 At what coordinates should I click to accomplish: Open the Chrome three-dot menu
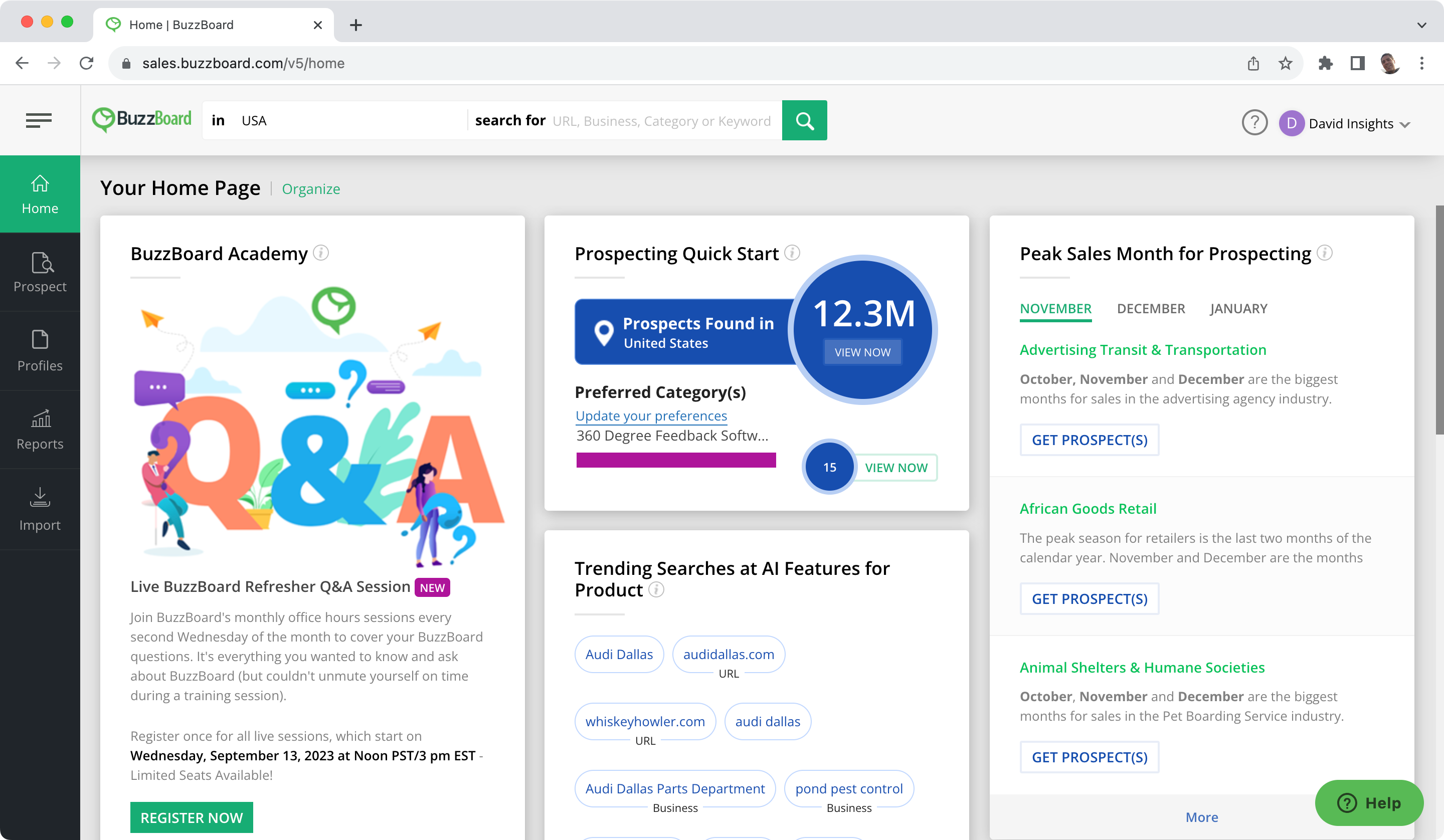[x=1421, y=63]
